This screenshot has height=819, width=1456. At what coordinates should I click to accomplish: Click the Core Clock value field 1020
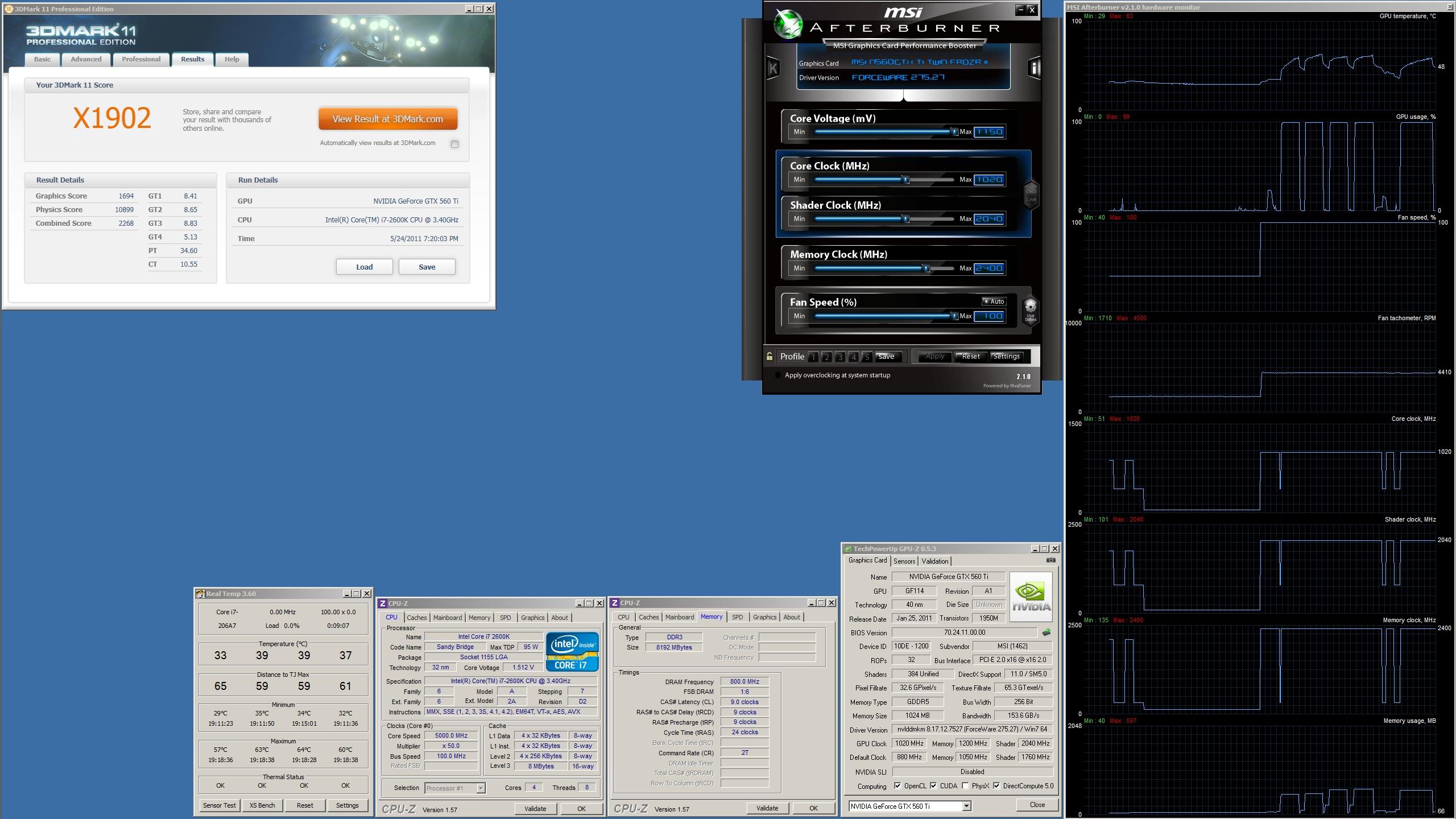[989, 180]
